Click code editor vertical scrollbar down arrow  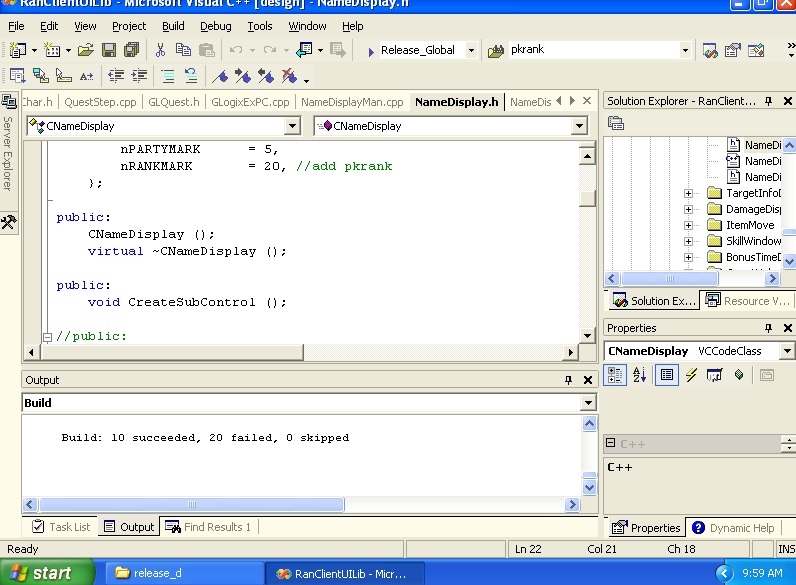(x=587, y=336)
